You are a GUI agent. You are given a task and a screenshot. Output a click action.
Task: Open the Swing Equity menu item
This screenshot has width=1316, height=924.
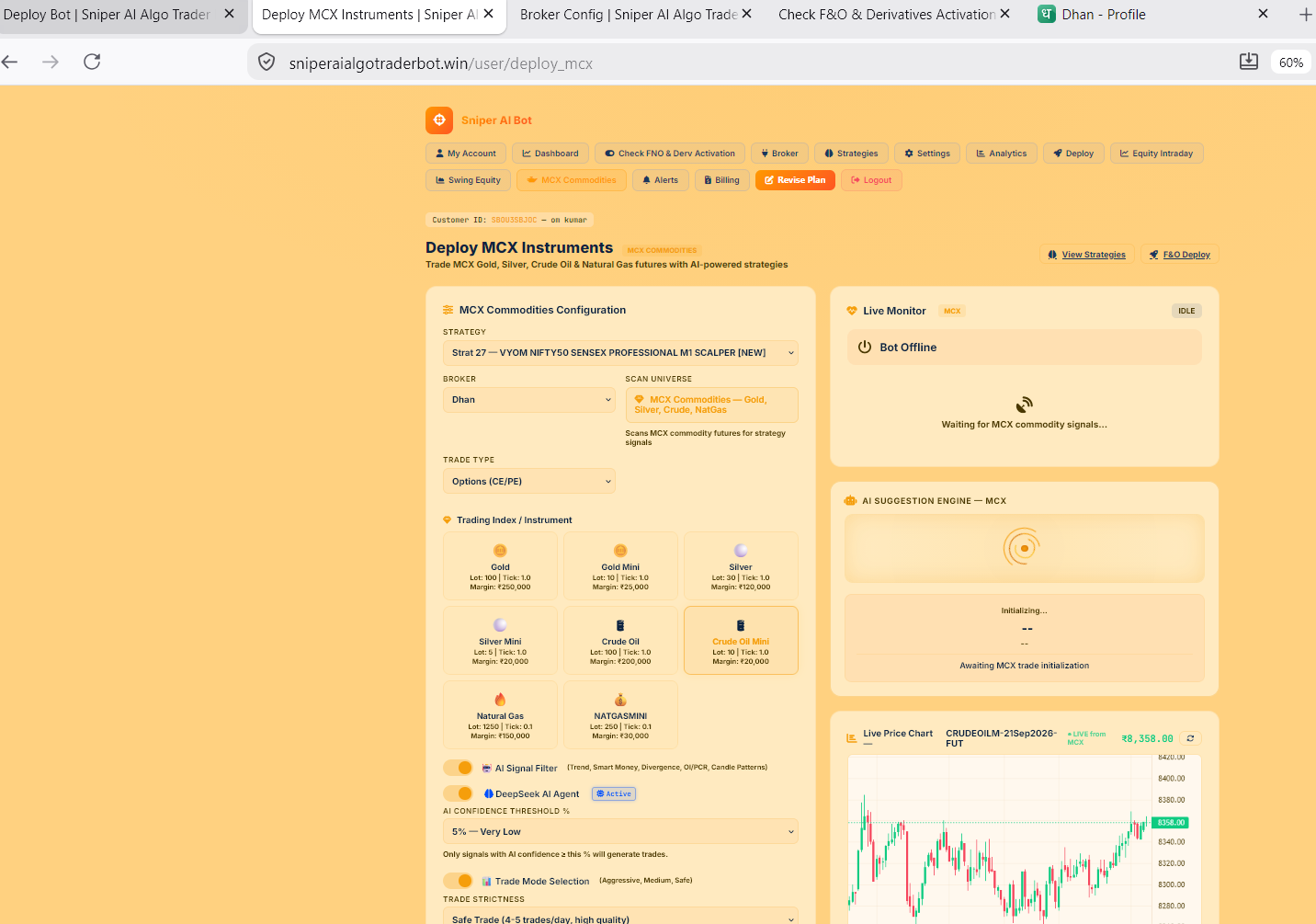[x=468, y=180]
